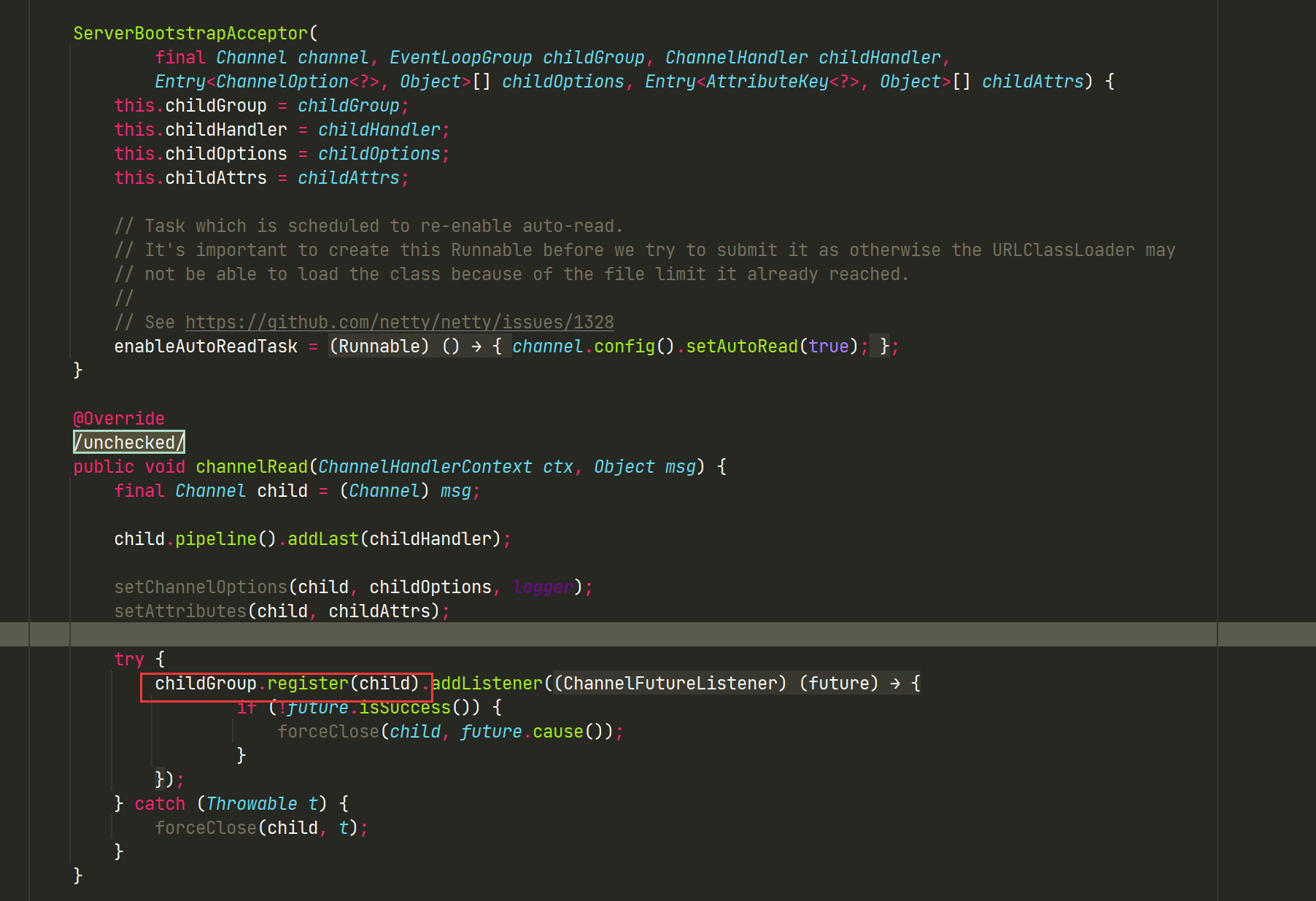
Task: Open the github.com/netty issues/1328 link
Action: (400, 322)
